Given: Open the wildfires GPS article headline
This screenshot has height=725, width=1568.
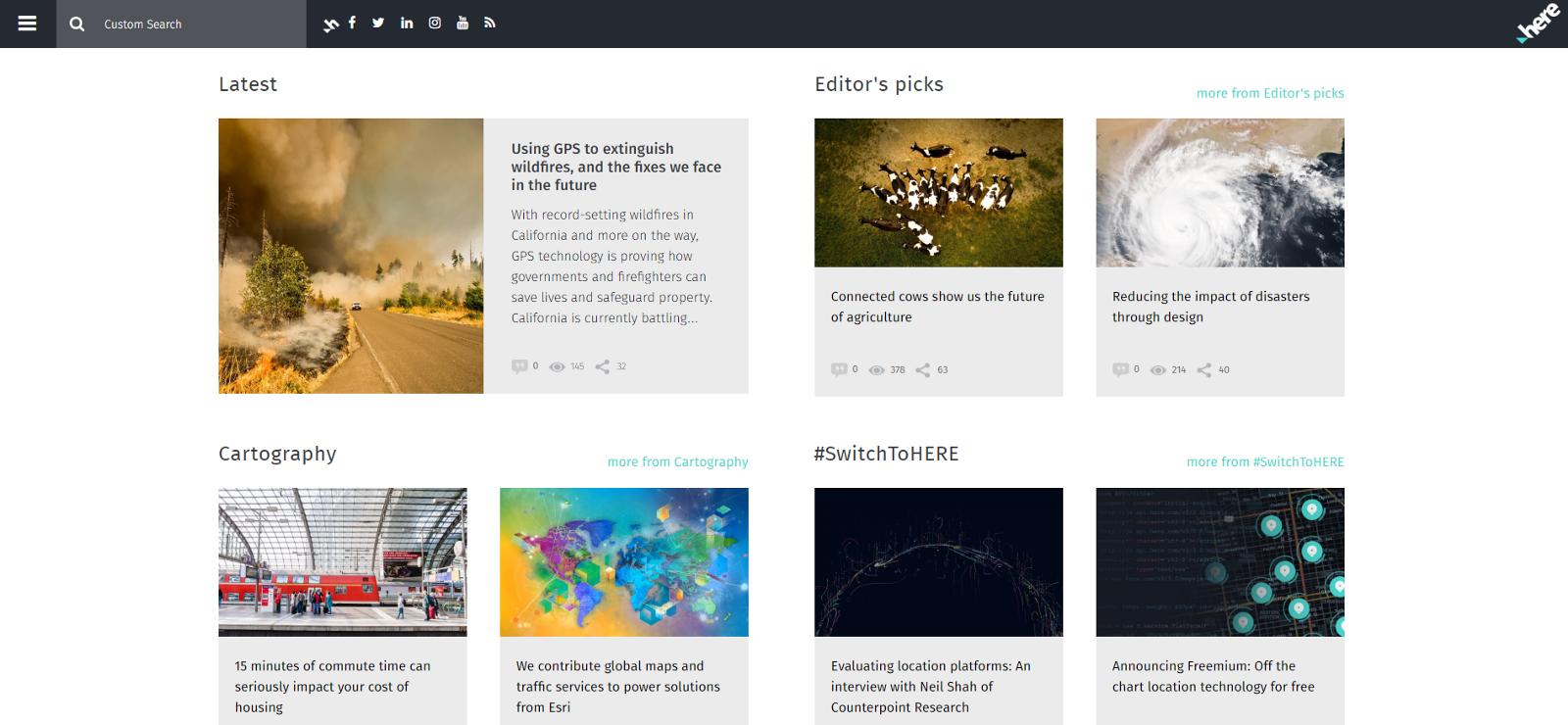Looking at the screenshot, I should [615, 167].
